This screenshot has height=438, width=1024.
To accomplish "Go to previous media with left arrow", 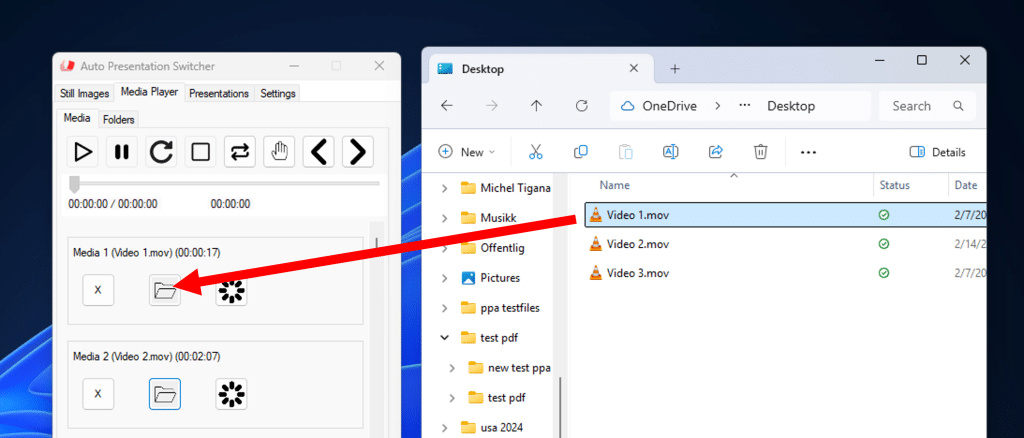I will coord(318,152).
